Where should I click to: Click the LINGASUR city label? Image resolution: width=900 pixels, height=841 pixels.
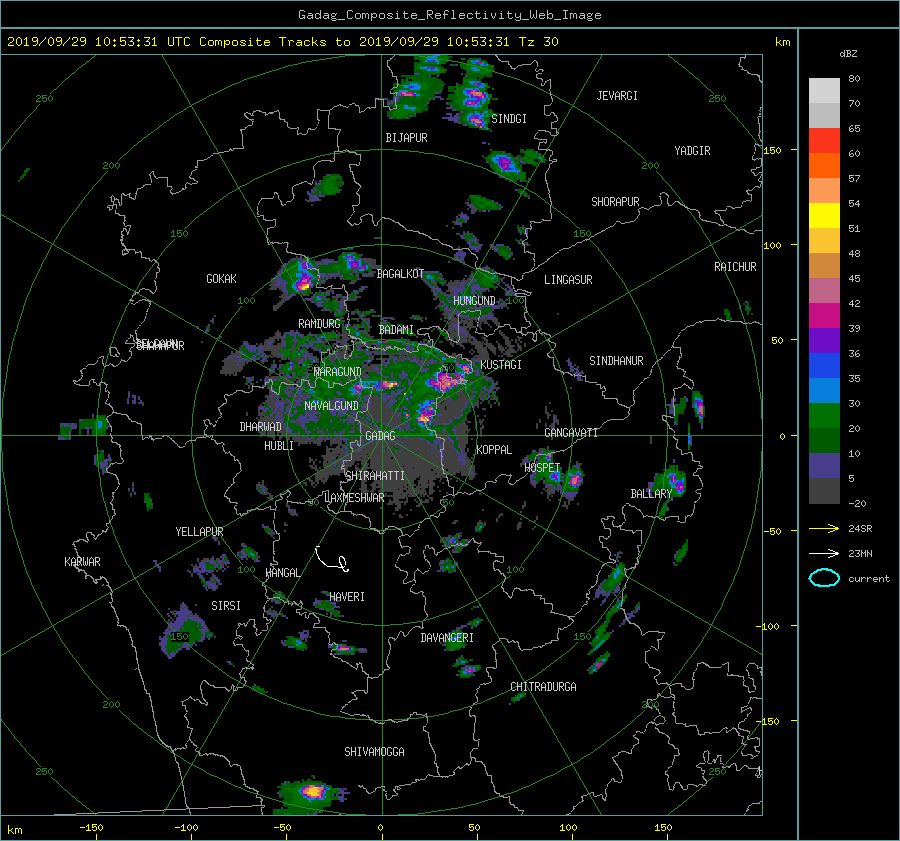(x=568, y=280)
